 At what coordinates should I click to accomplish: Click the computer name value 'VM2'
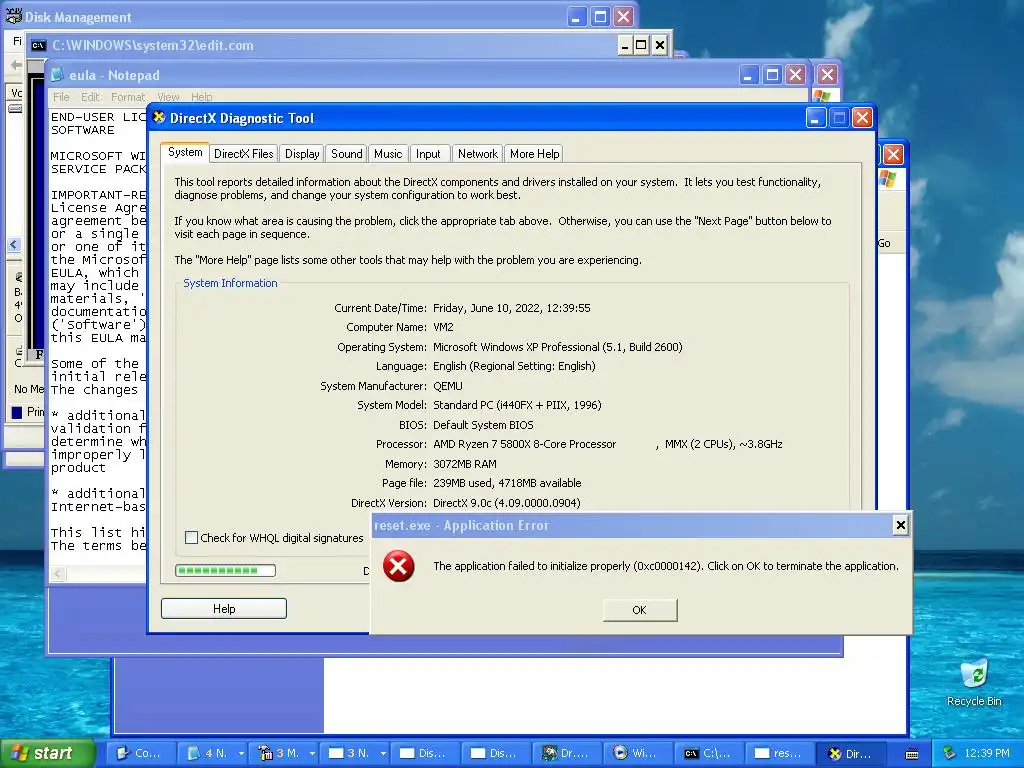pos(443,327)
